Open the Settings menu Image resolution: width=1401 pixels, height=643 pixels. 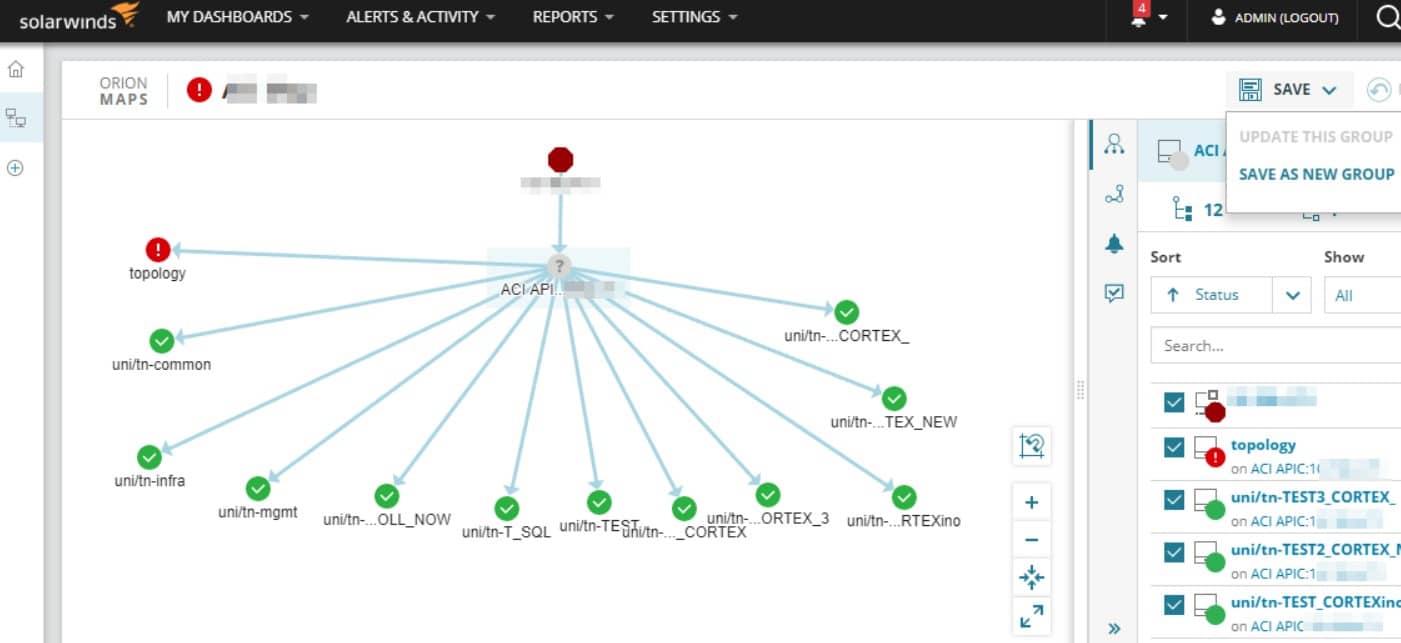(x=694, y=17)
